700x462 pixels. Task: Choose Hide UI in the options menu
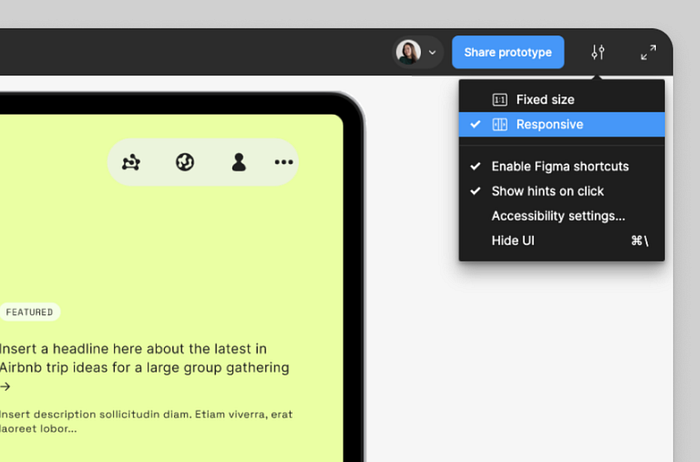[x=562, y=241]
